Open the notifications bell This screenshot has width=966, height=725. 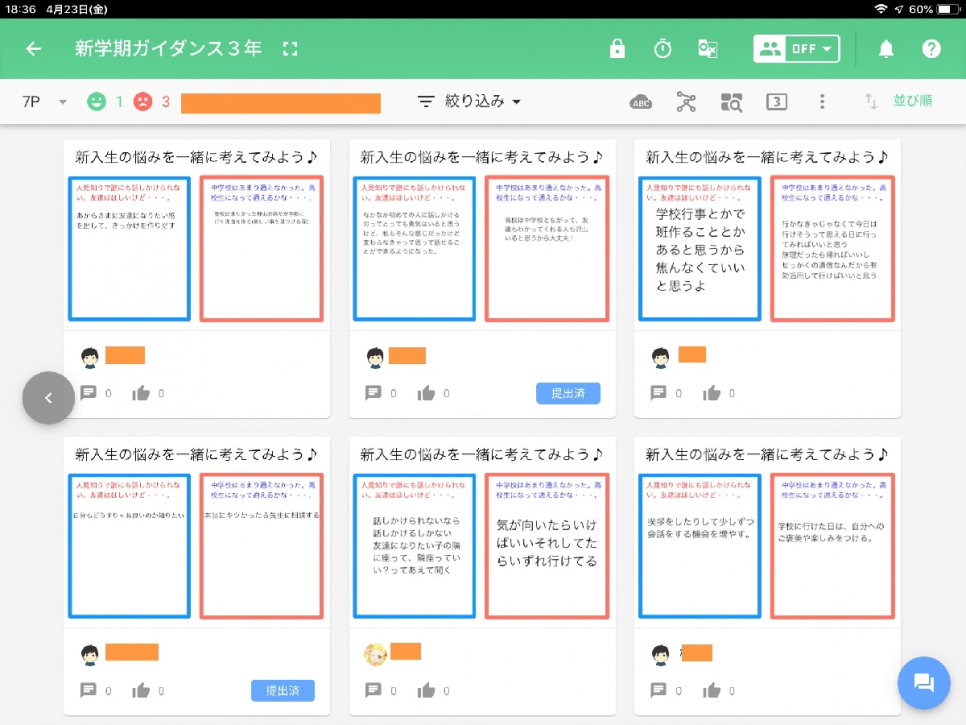[x=886, y=49]
